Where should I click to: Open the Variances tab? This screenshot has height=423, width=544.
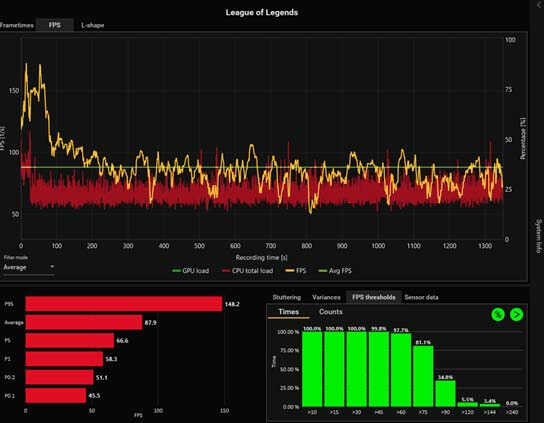[326, 297]
